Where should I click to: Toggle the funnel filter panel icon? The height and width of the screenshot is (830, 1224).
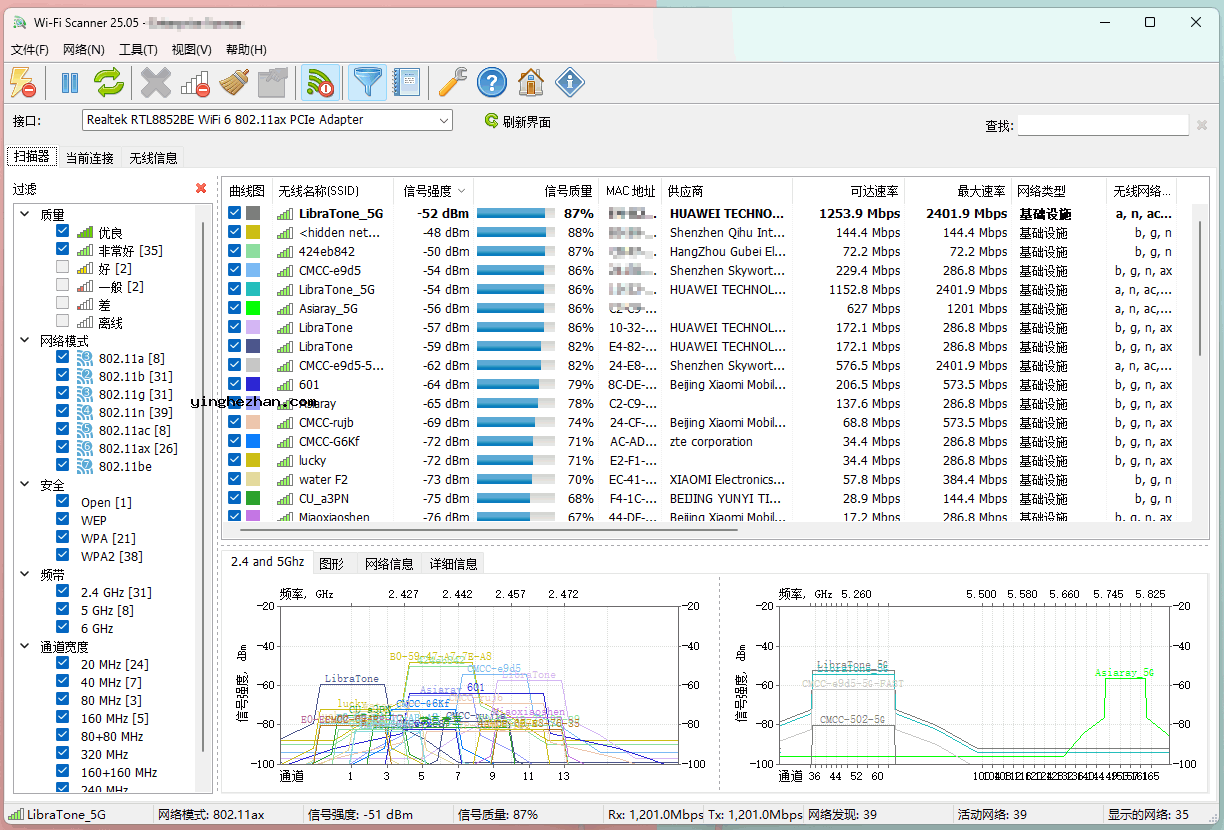click(x=367, y=82)
